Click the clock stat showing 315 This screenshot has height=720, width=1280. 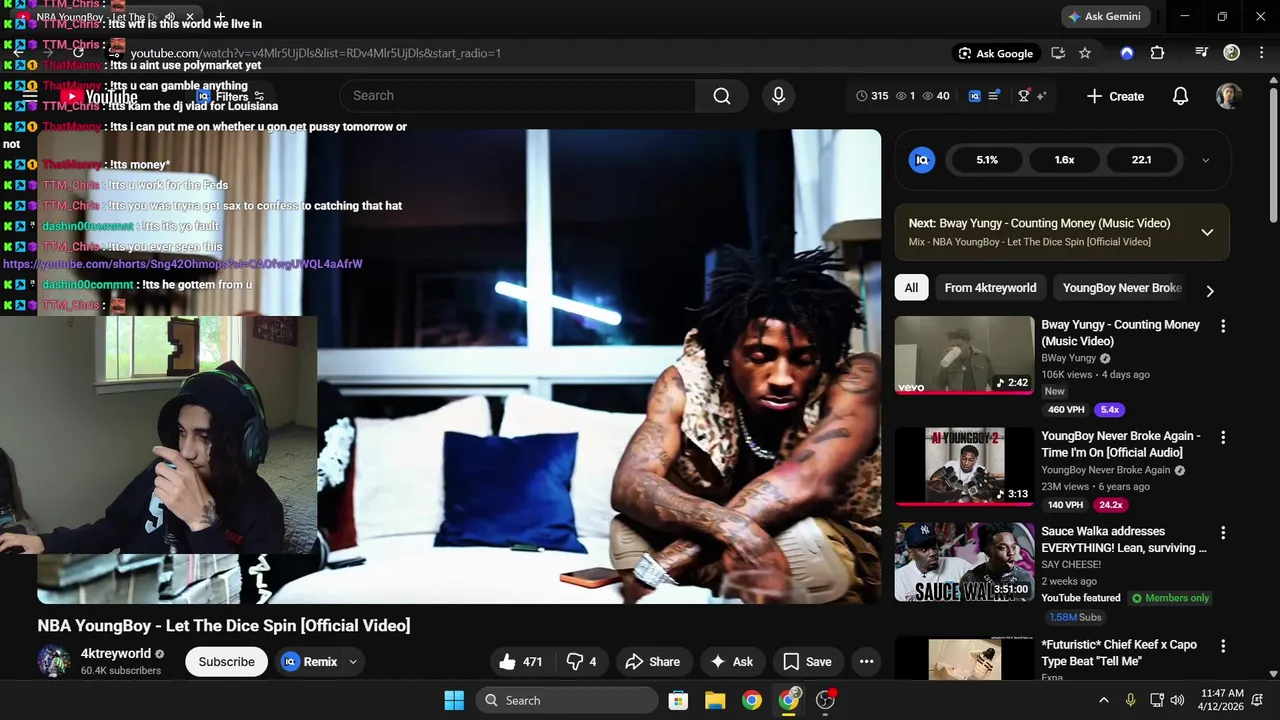click(872, 96)
